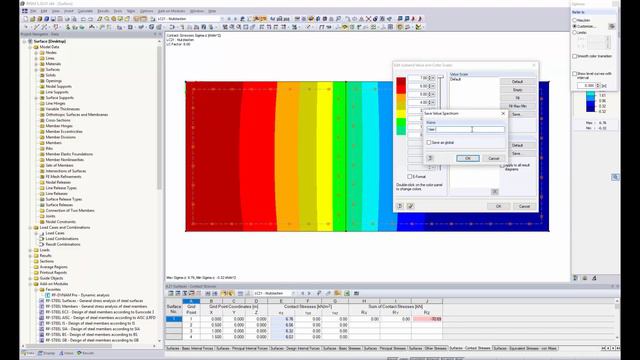Click the yellow color swatch in color scale

[401, 114]
